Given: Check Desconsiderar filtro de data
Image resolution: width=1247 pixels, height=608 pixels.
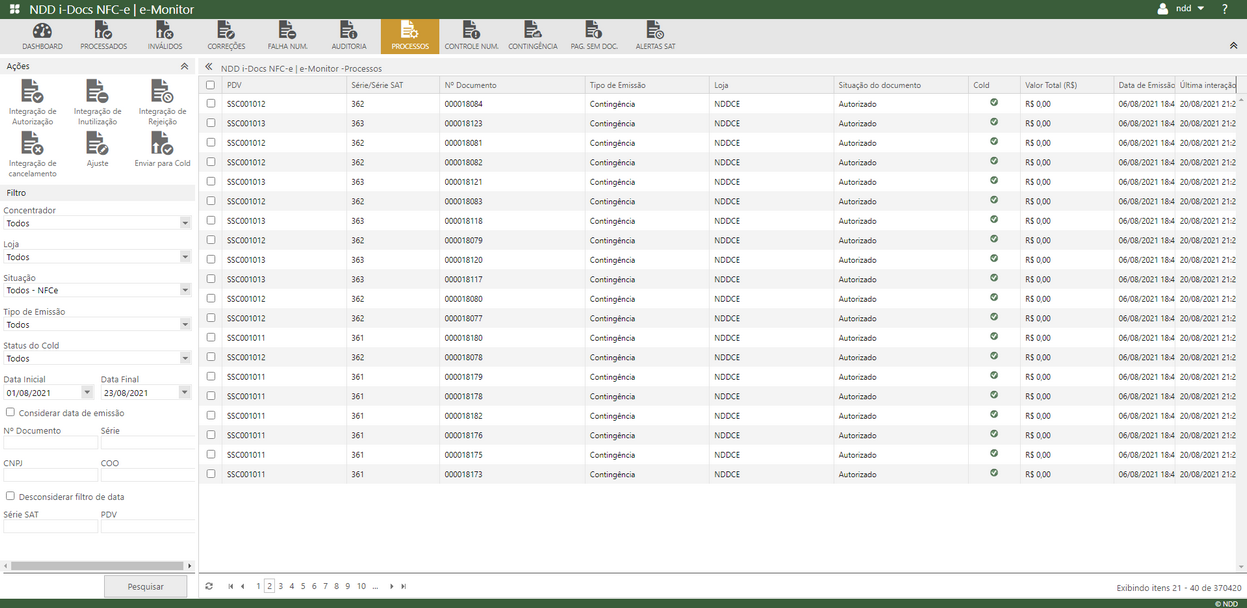Looking at the screenshot, I should point(8,496).
